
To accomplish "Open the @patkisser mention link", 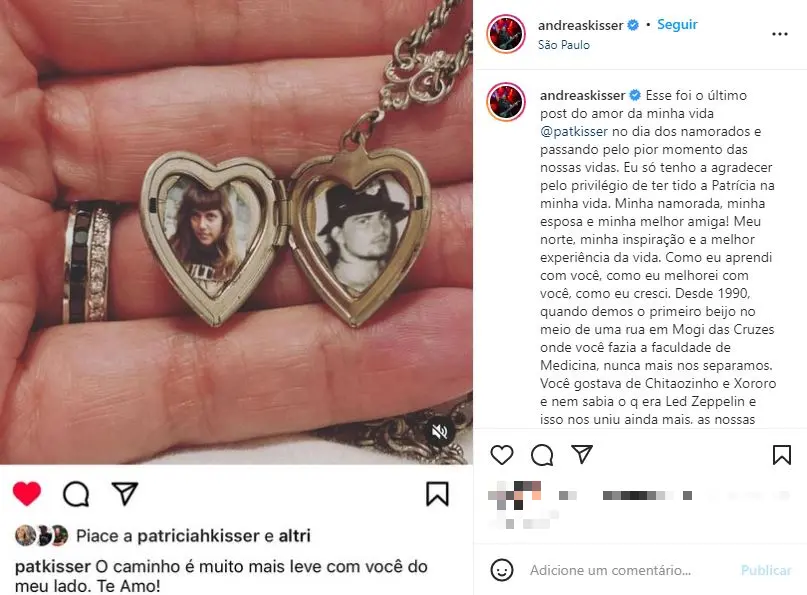I will pos(574,131).
